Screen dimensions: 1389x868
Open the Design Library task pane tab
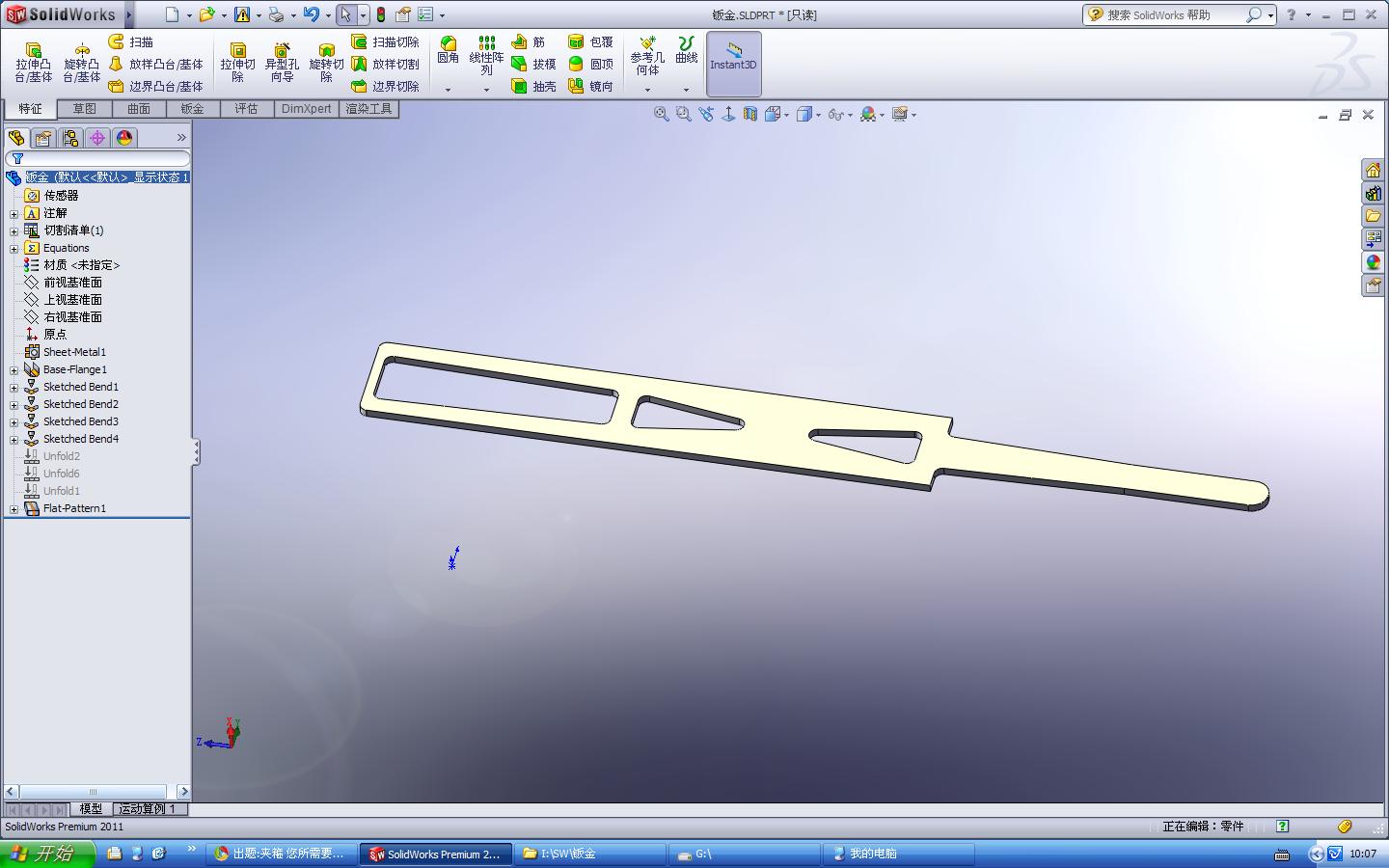[1373, 193]
